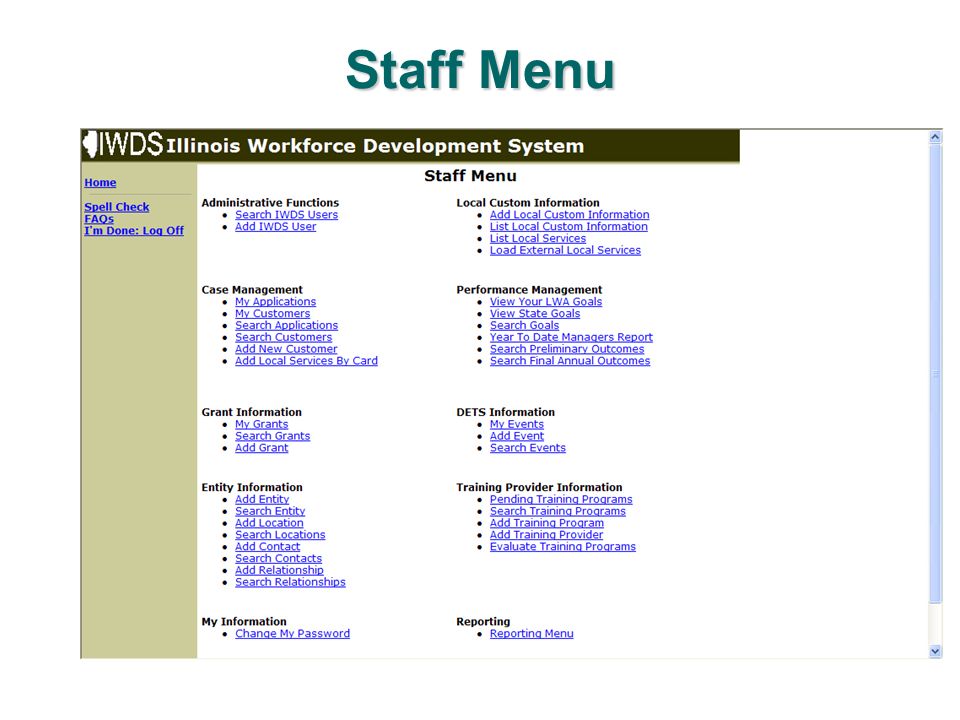Open My Events link

pyautogui.click(x=517, y=424)
